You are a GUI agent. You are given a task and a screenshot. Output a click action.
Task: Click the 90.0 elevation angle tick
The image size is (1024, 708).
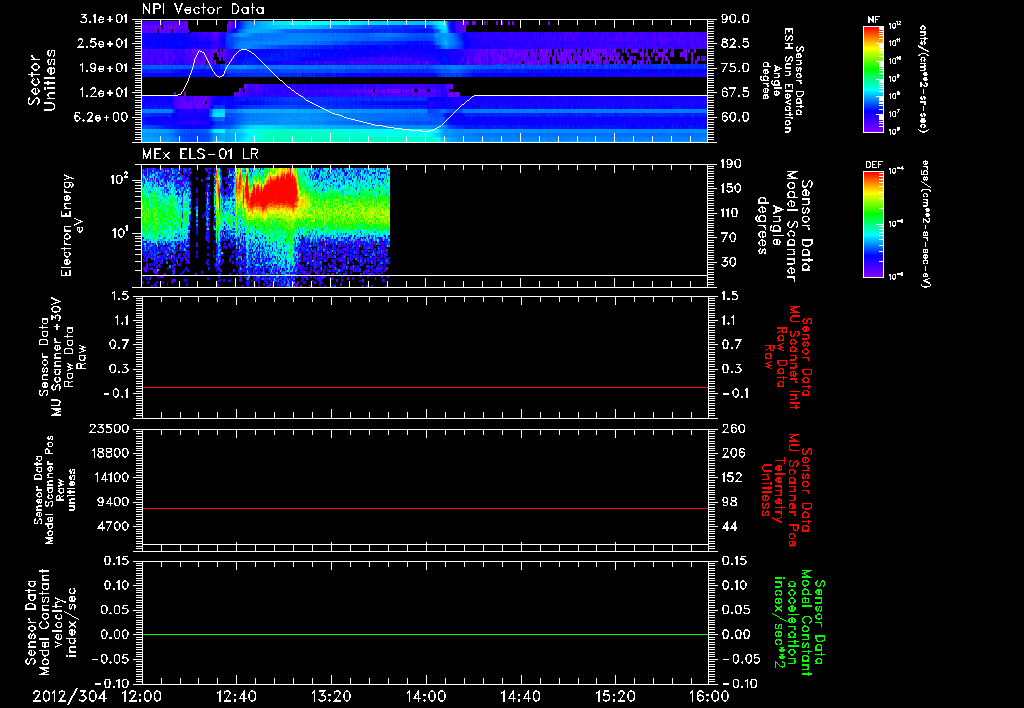click(x=735, y=19)
